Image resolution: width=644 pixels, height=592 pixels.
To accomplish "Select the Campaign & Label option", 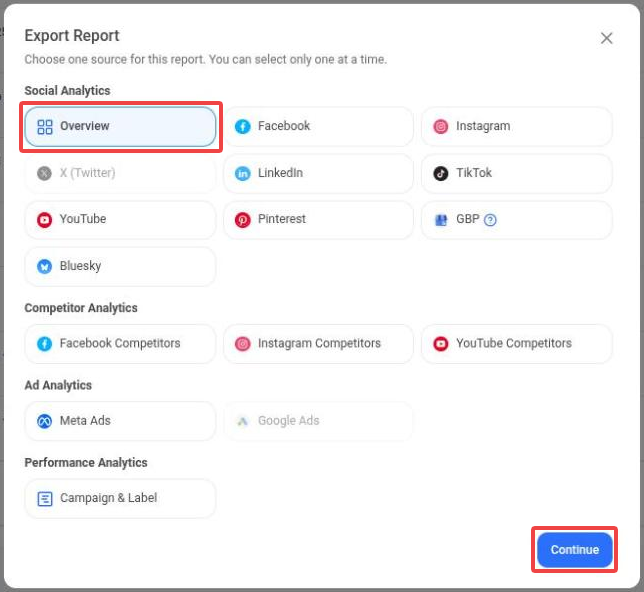I will pos(120,498).
